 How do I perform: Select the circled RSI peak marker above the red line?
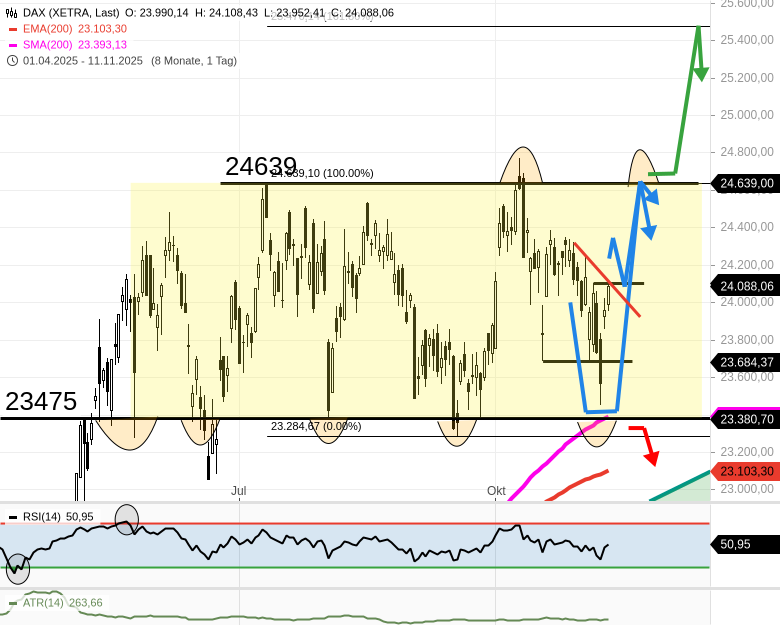click(x=127, y=518)
